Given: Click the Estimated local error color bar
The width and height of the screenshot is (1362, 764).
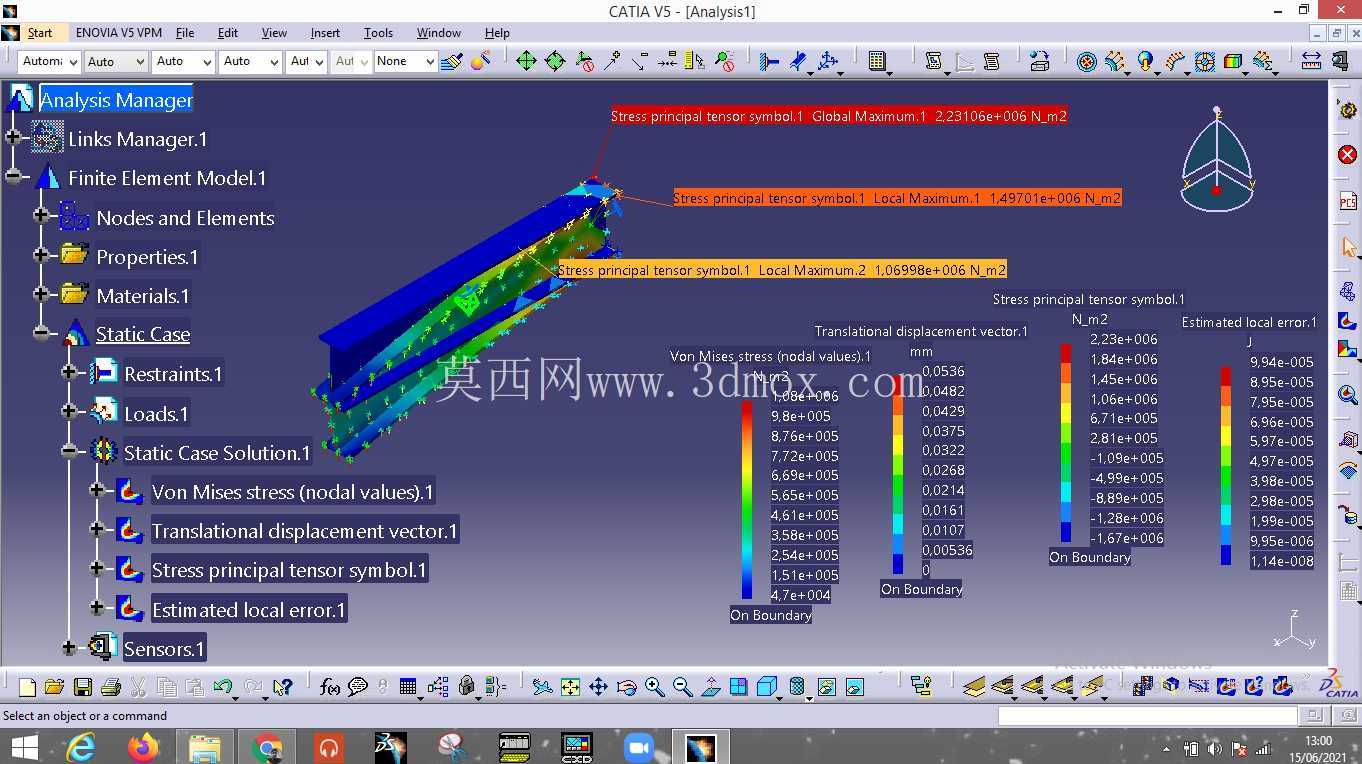Looking at the screenshot, I should tap(1226, 466).
